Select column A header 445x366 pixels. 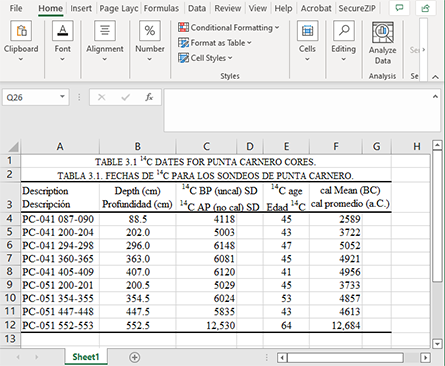pyautogui.click(x=60, y=147)
